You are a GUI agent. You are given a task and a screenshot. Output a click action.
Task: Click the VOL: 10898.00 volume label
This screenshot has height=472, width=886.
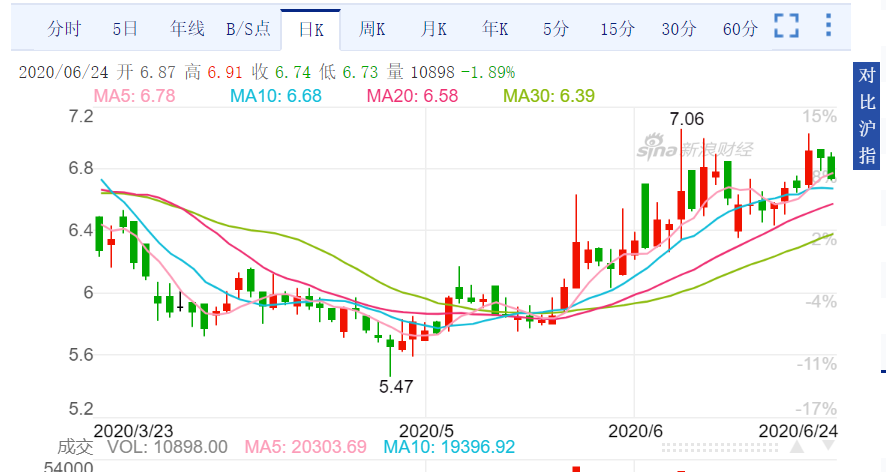pyautogui.click(x=167, y=447)
